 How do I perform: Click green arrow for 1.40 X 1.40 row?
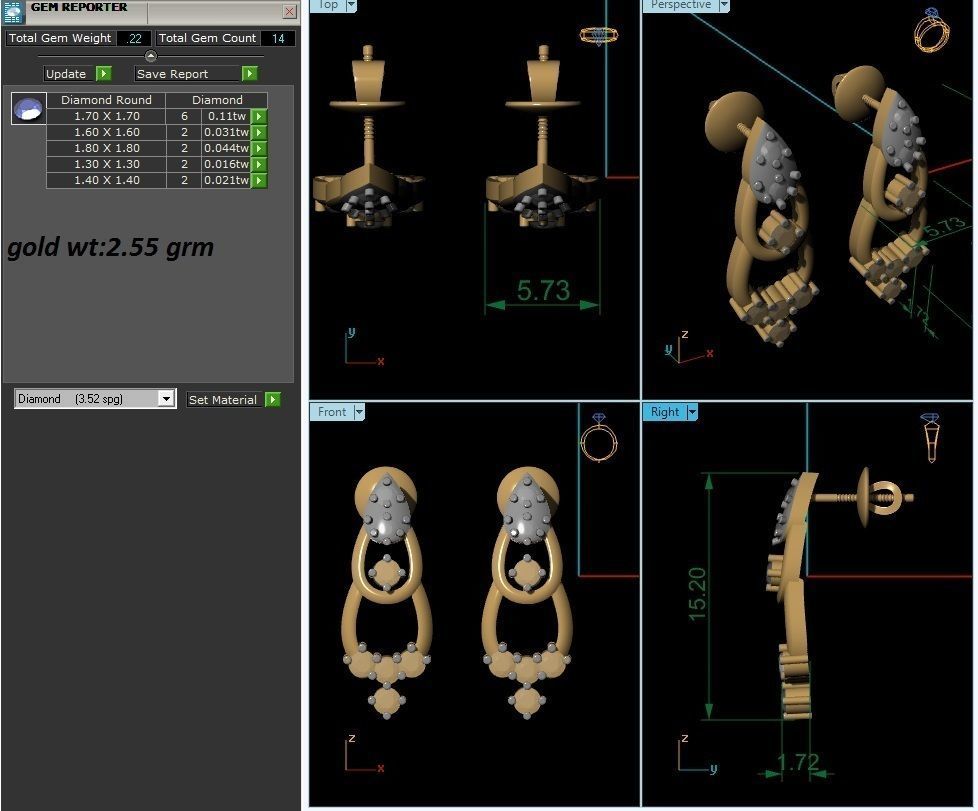point(259,180)
